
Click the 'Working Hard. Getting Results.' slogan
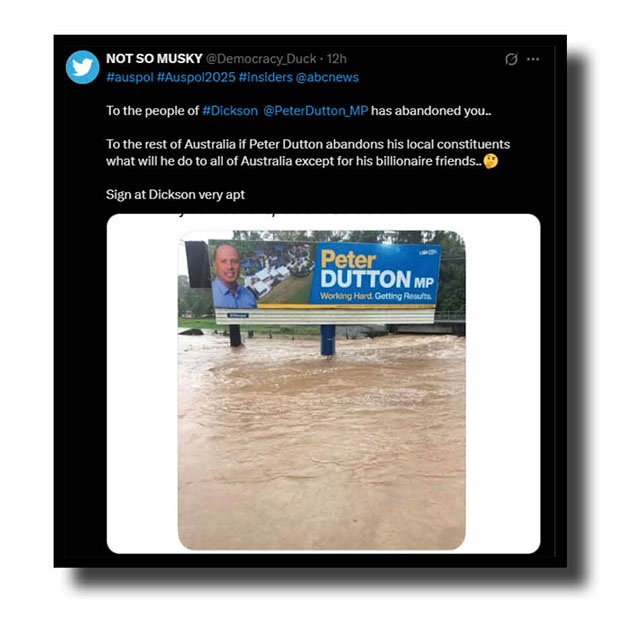(x=376, y=296)
